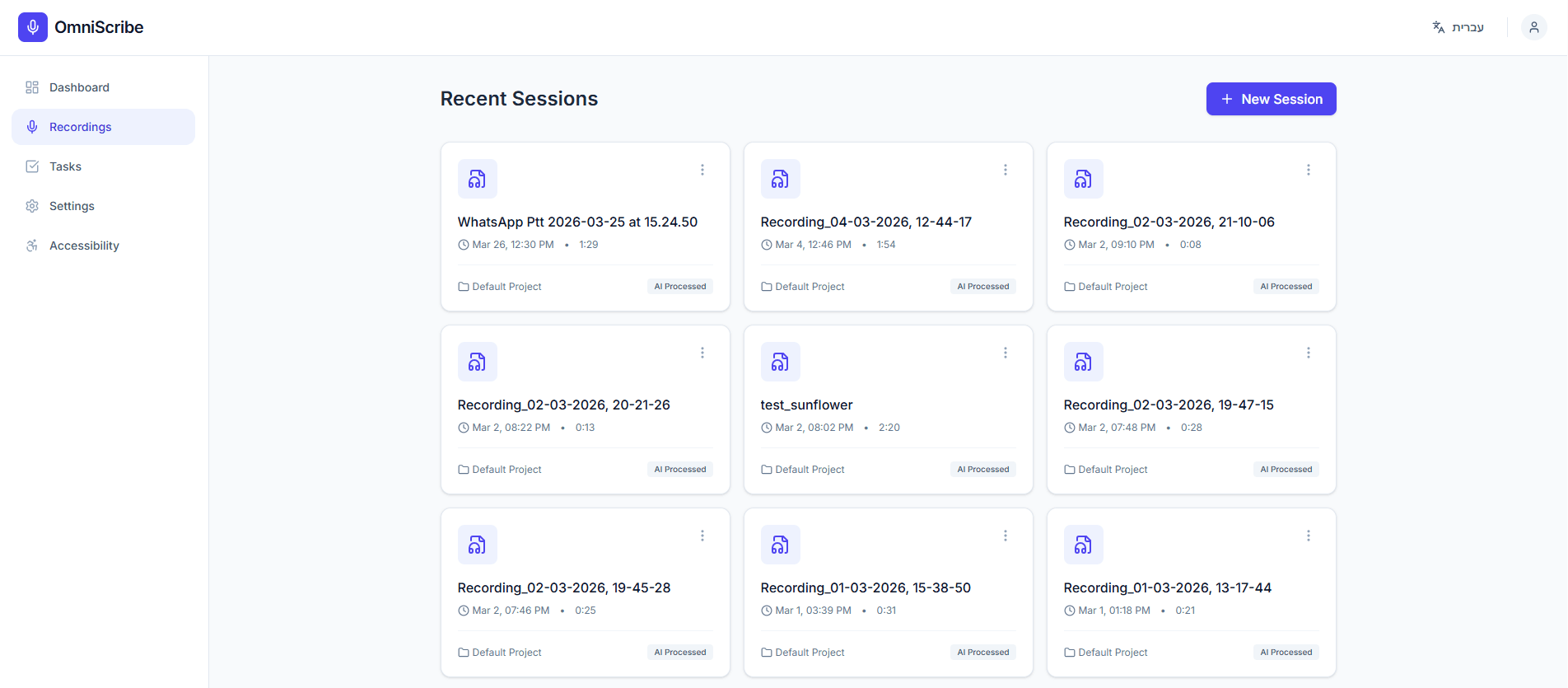Click AI Processed badge on Recording_02-03-2026, 19-47-15
1568x688 pixels.
coord(1286,470)
